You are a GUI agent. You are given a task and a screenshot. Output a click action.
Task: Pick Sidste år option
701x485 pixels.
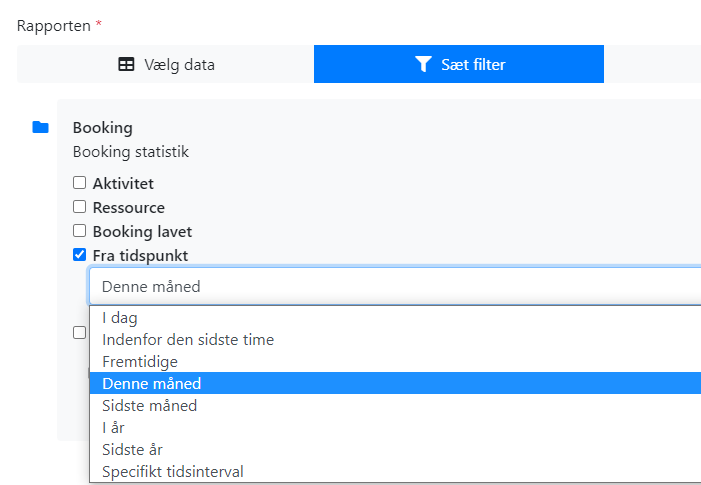click(x=395, y=449)
